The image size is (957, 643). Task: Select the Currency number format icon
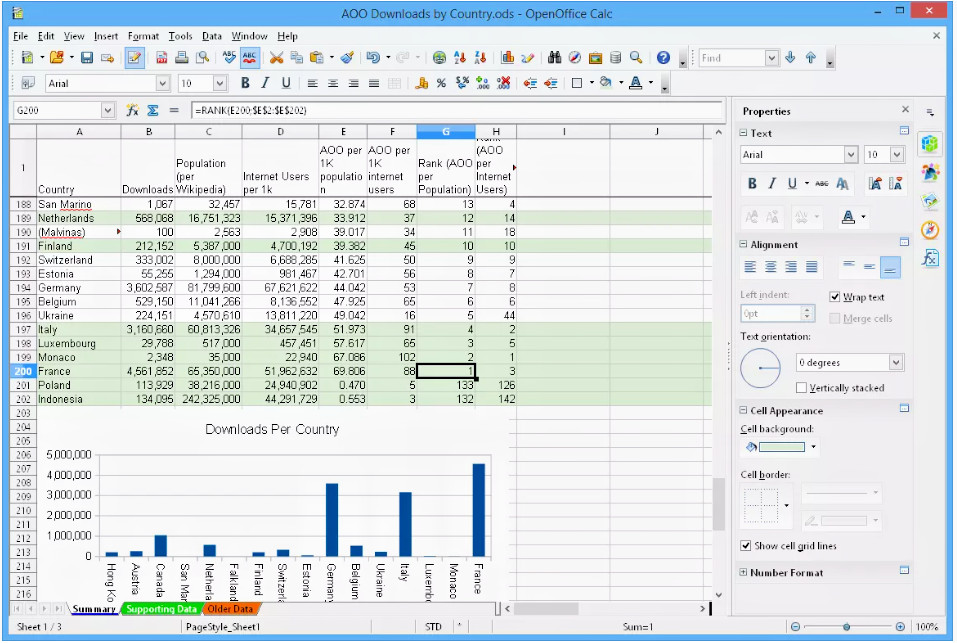click(422, 83)
